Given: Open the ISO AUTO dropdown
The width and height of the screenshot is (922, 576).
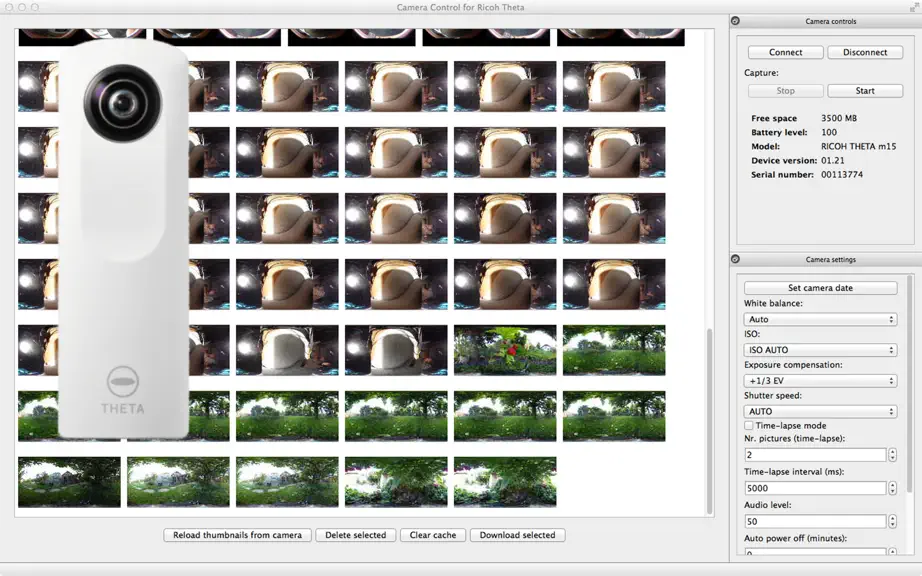Looking at the screenshot, I should (820, 350).
